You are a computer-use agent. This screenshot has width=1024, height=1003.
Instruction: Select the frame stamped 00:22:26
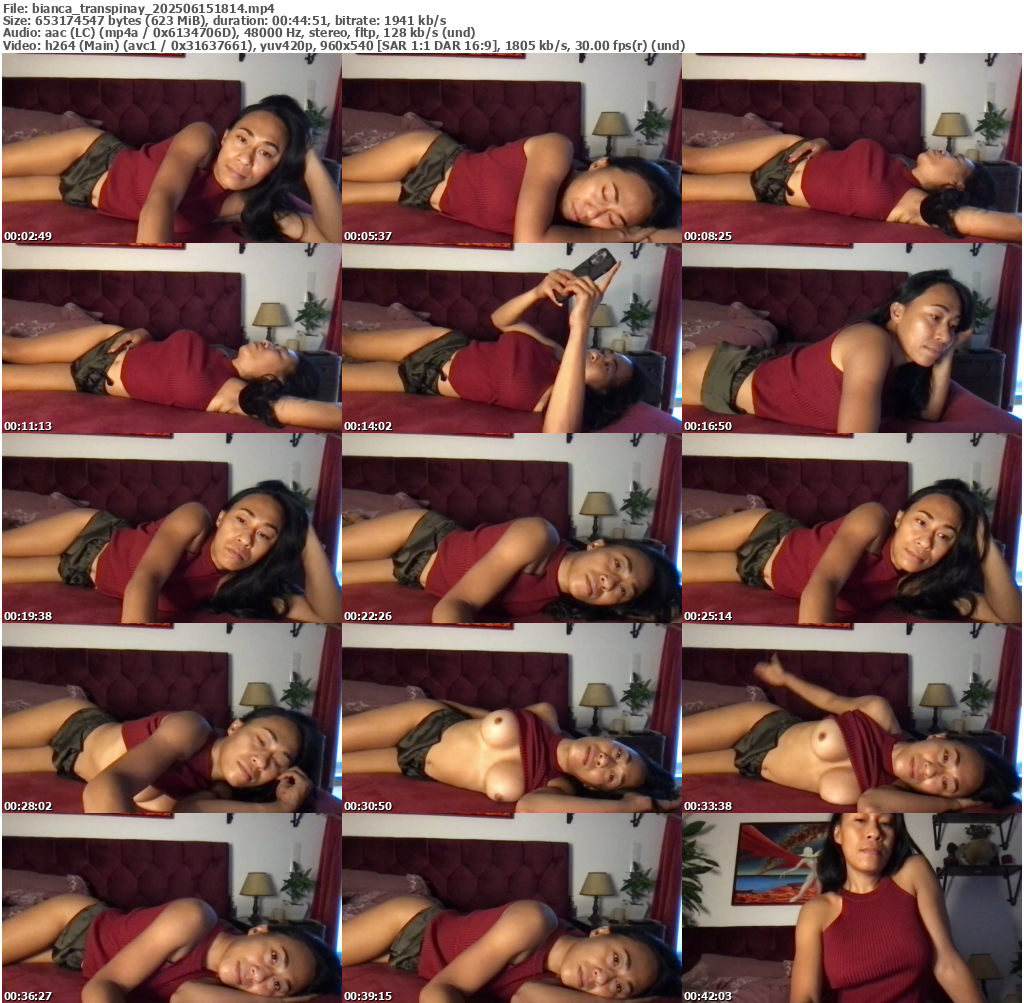click(x=511, y=528)
